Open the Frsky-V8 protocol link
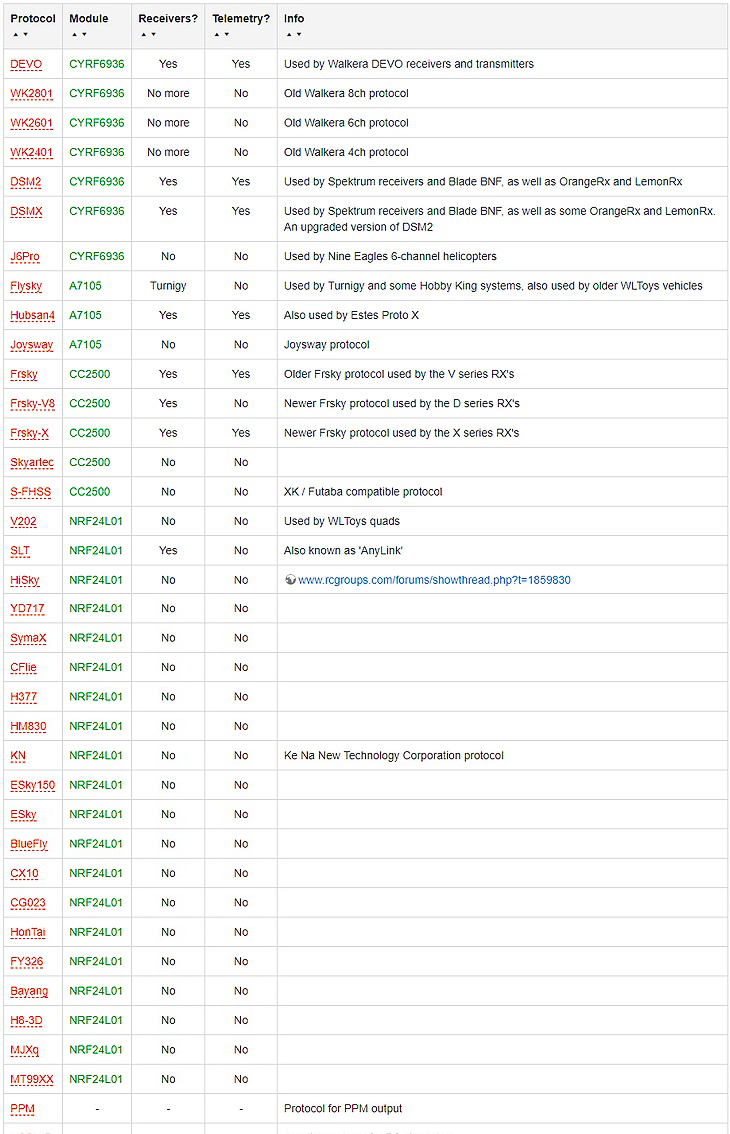The width and height of the screenshot is (730, 1134). 33,404
